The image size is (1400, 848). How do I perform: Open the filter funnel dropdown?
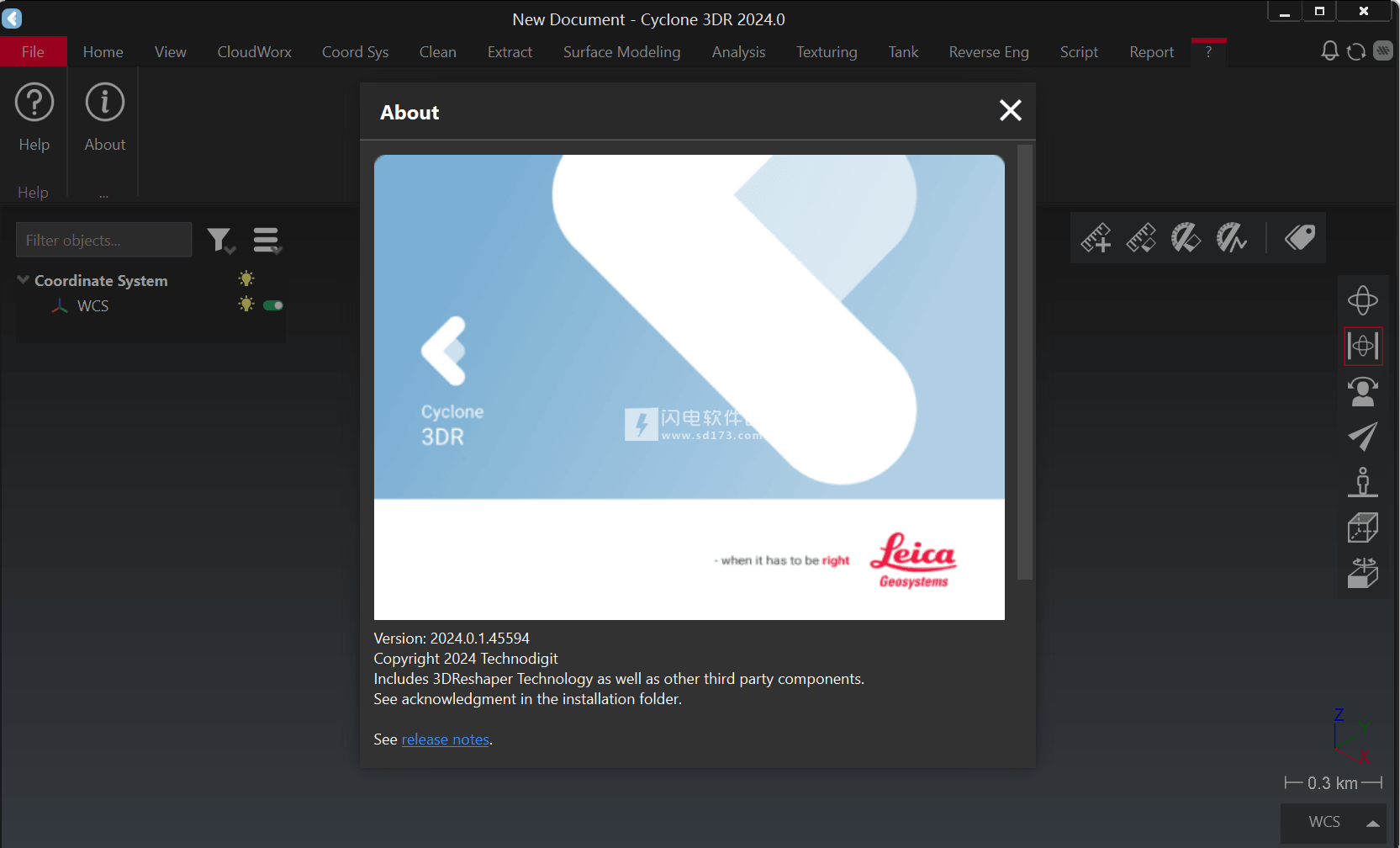221,241
